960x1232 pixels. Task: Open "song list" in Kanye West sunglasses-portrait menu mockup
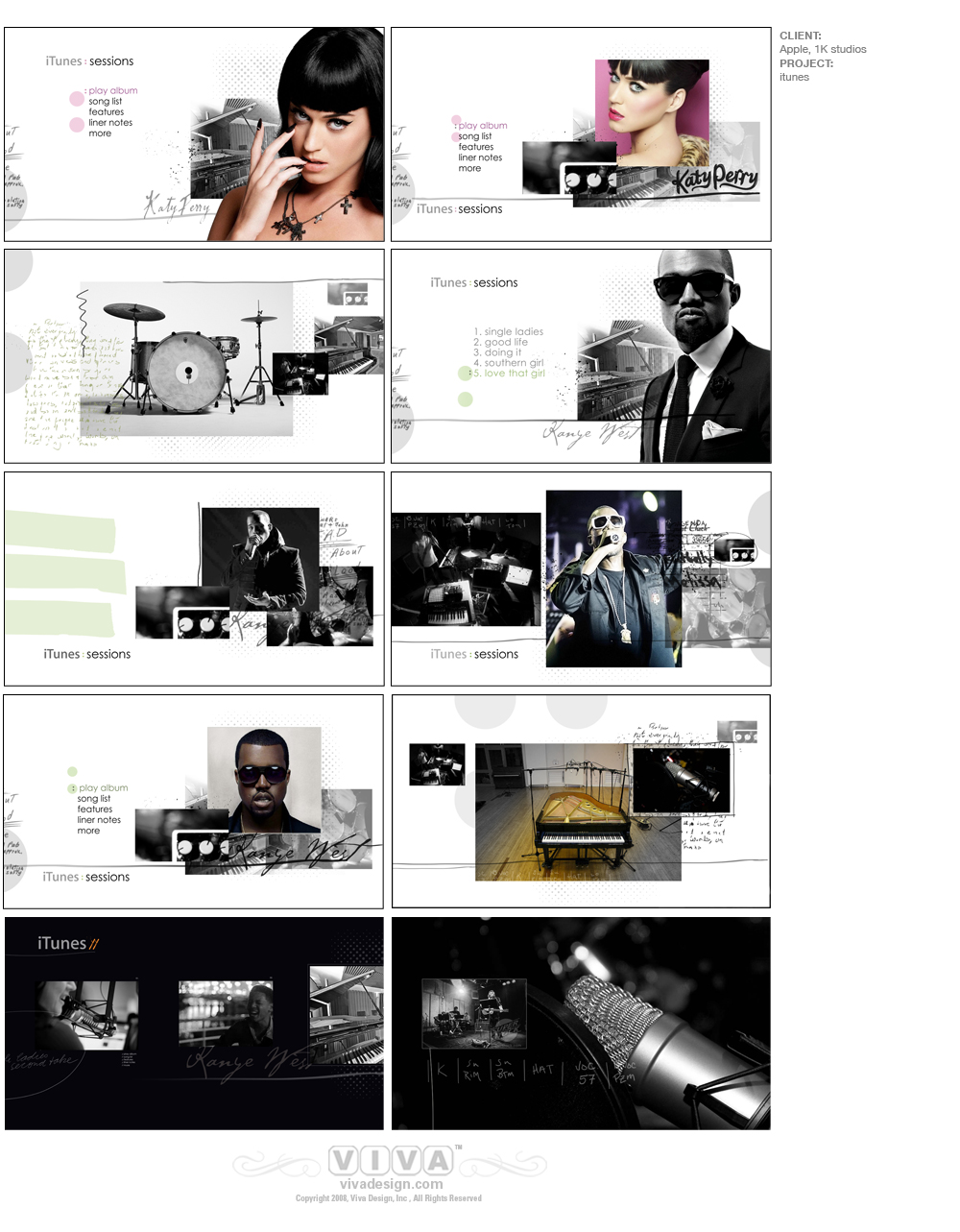pyautogui.click(x=94, y=798)
